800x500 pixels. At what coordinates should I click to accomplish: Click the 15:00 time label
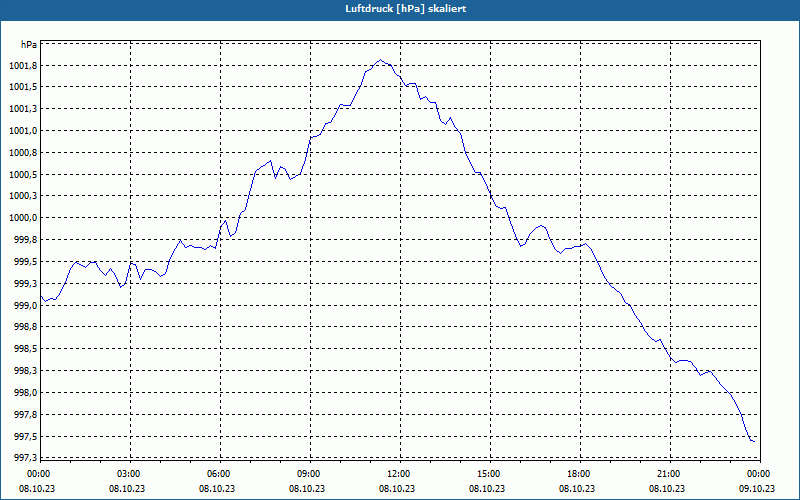coord(489,474)
